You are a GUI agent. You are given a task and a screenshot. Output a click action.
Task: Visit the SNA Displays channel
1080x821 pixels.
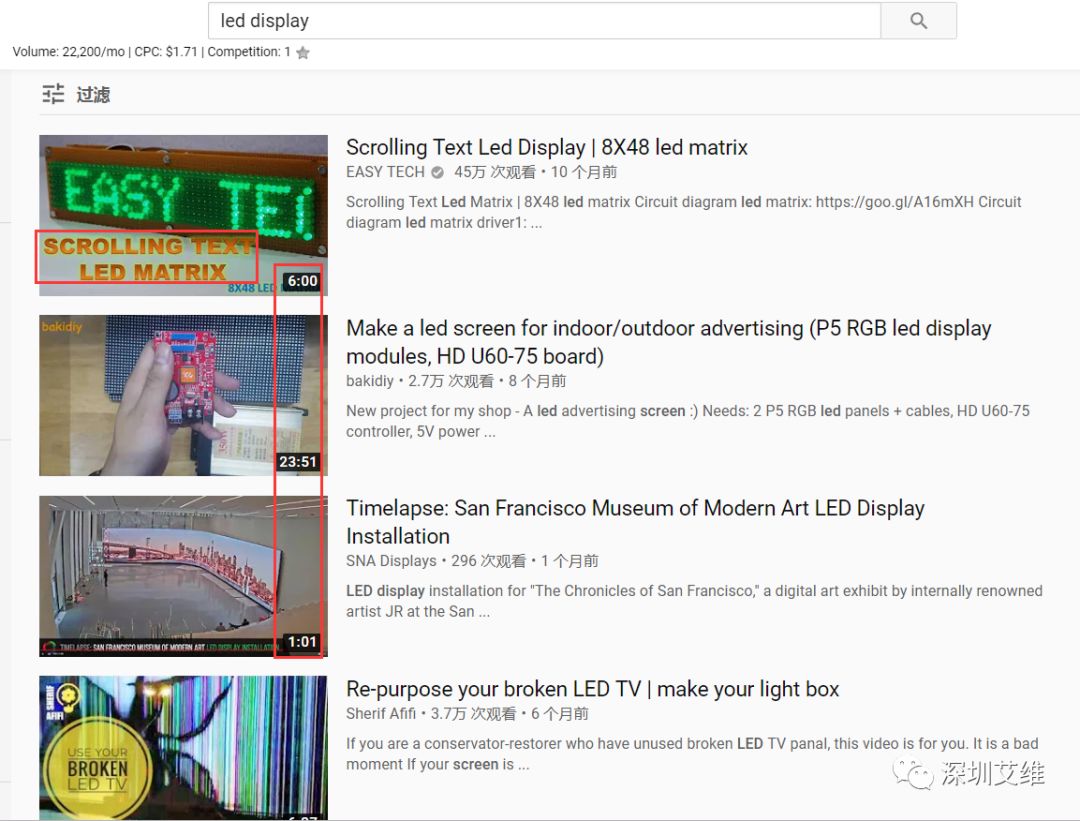pos(391,561)
